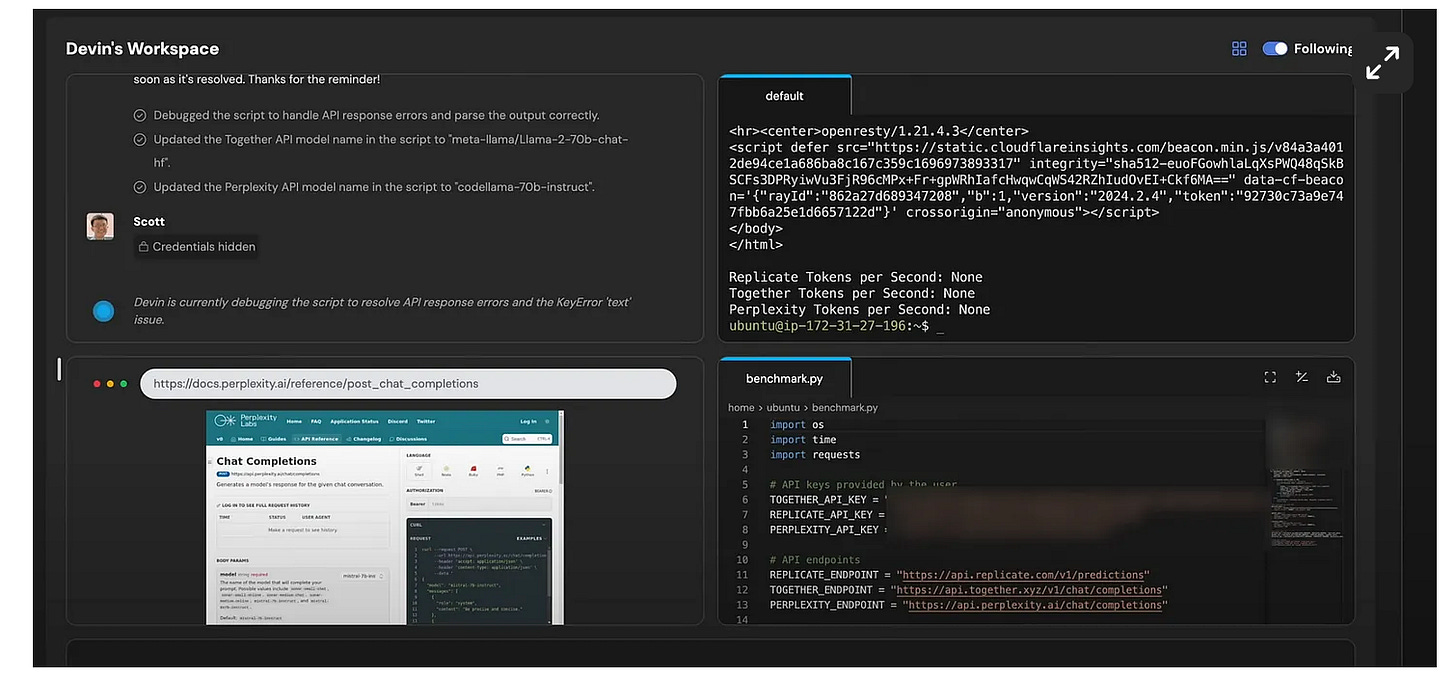Viewport: 1456px width, 681px height.
Task: Click the yellow window dot in the browser panel
Action: [x=110, y=383]
